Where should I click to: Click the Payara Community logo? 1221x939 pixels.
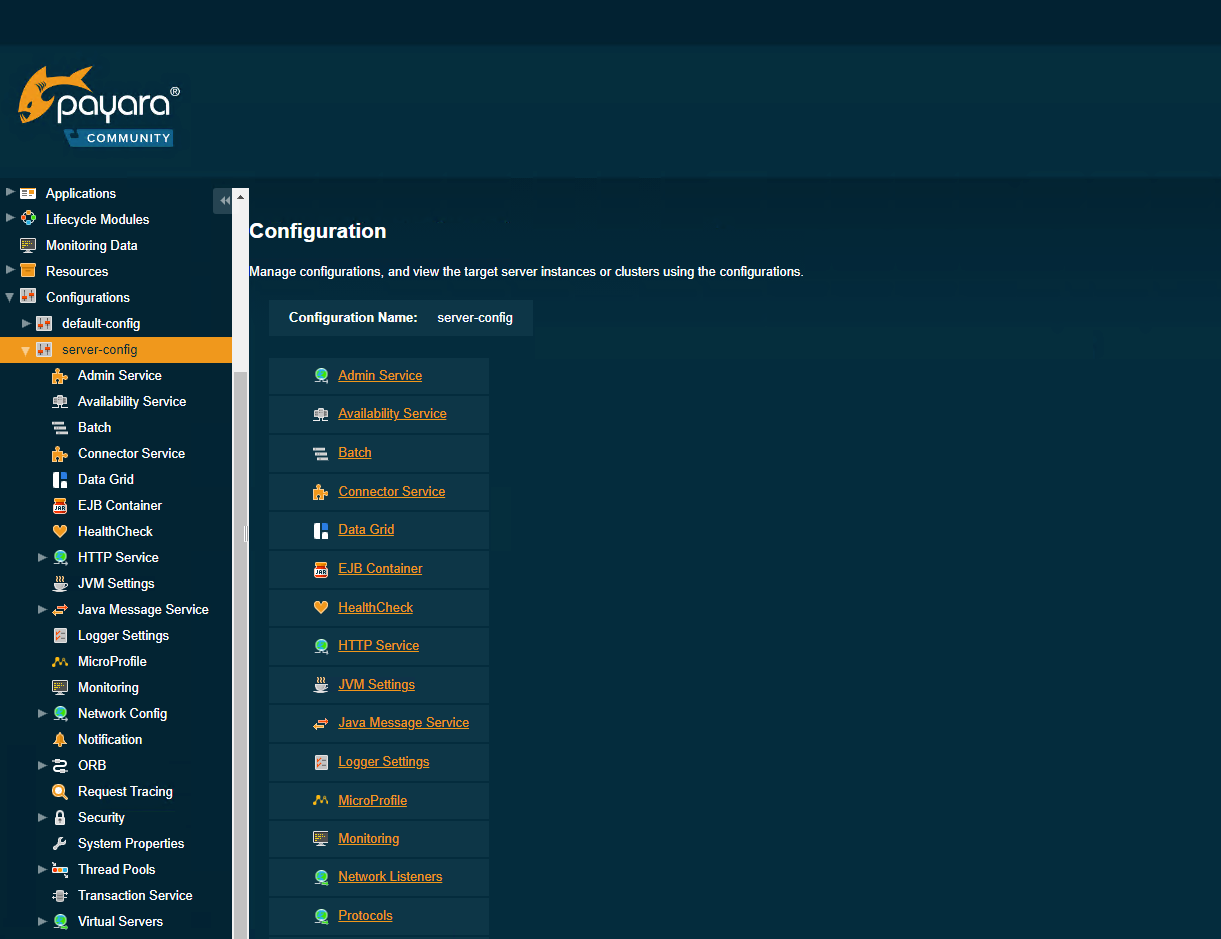coord(98,108)
